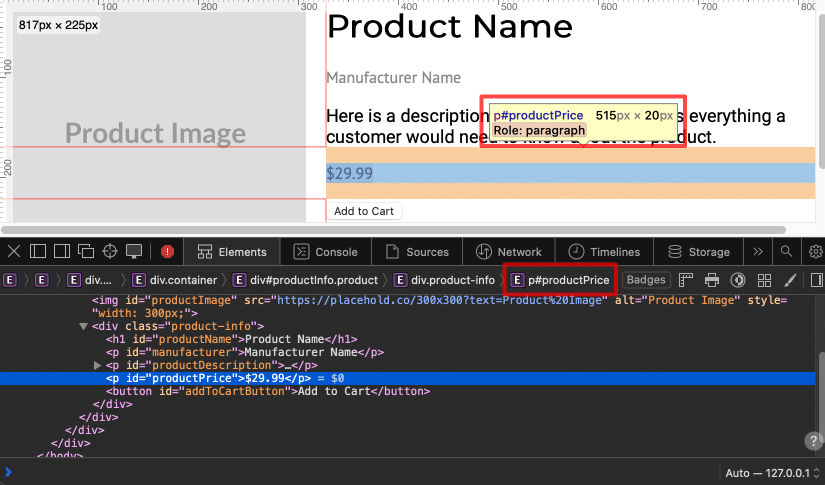Click the $29.99 price text

click(349, 173)
